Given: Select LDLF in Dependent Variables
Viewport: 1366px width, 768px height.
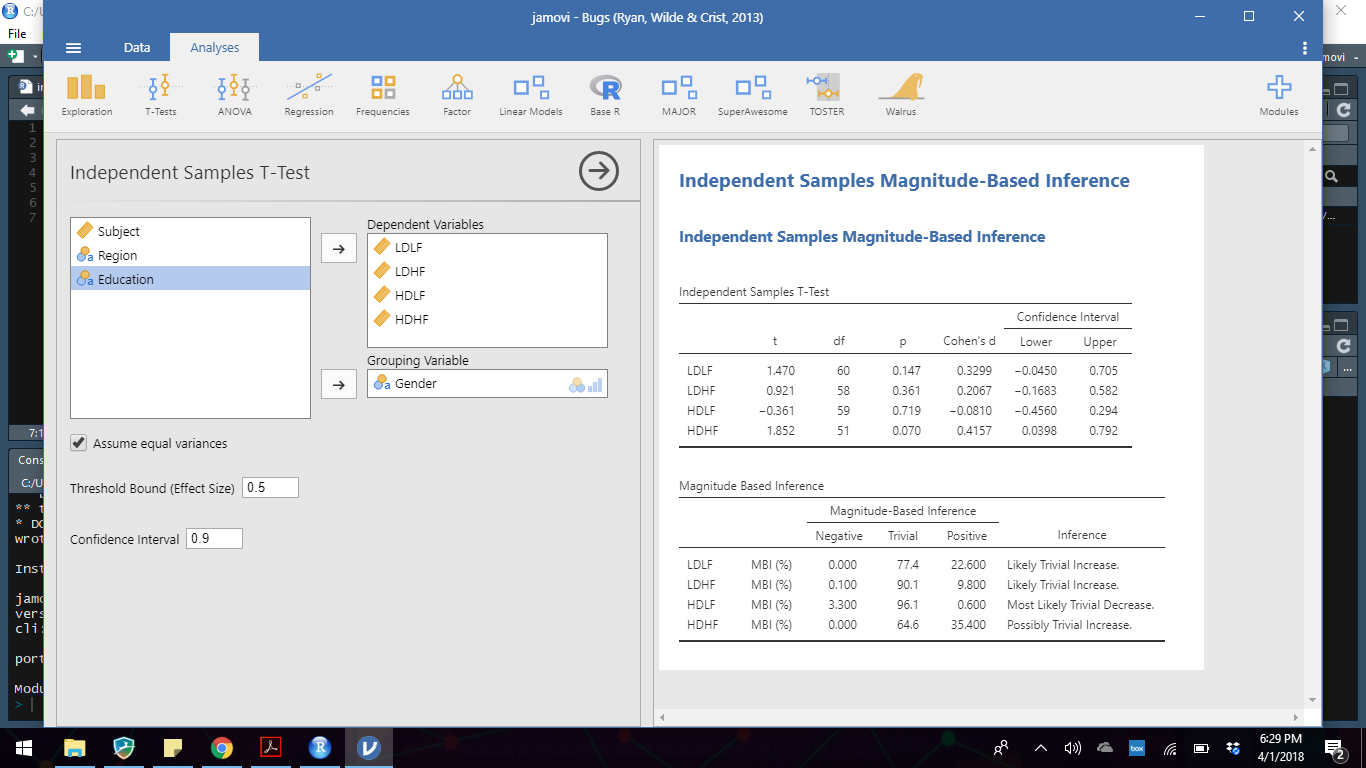Looking at the screenshot, I should pos(487,247).
